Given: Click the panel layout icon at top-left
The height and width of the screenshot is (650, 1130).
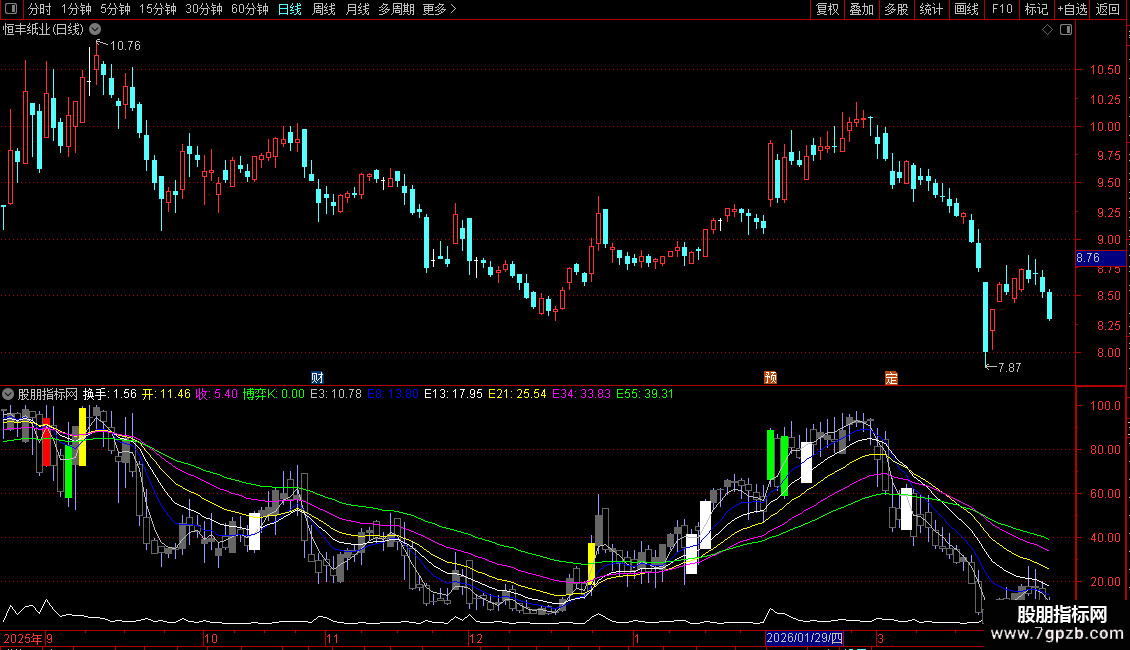Looking at the screenshot, I should click(x=11, y=9).
